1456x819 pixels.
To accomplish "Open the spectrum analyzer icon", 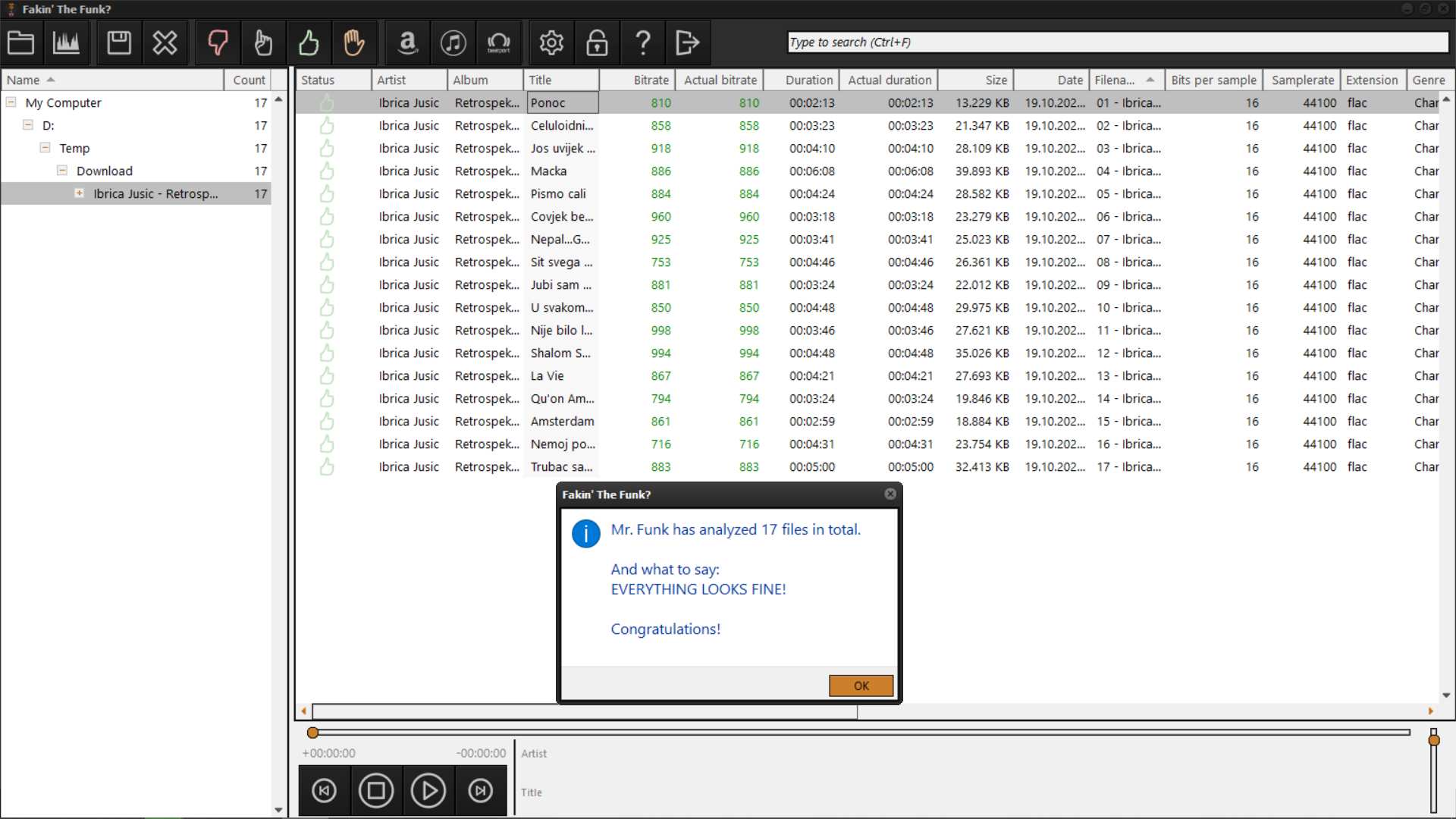I will [66, 42].
